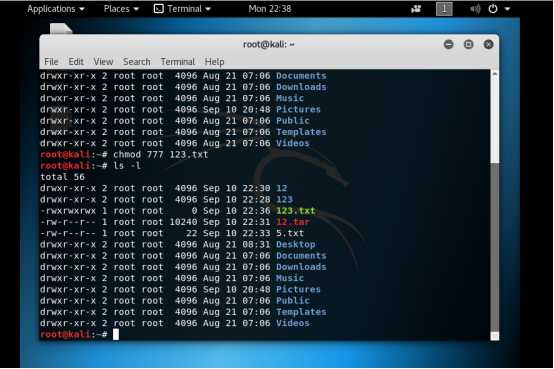554x369 pixels.
Task: Select workspace indicator 1
Action: 444,9
